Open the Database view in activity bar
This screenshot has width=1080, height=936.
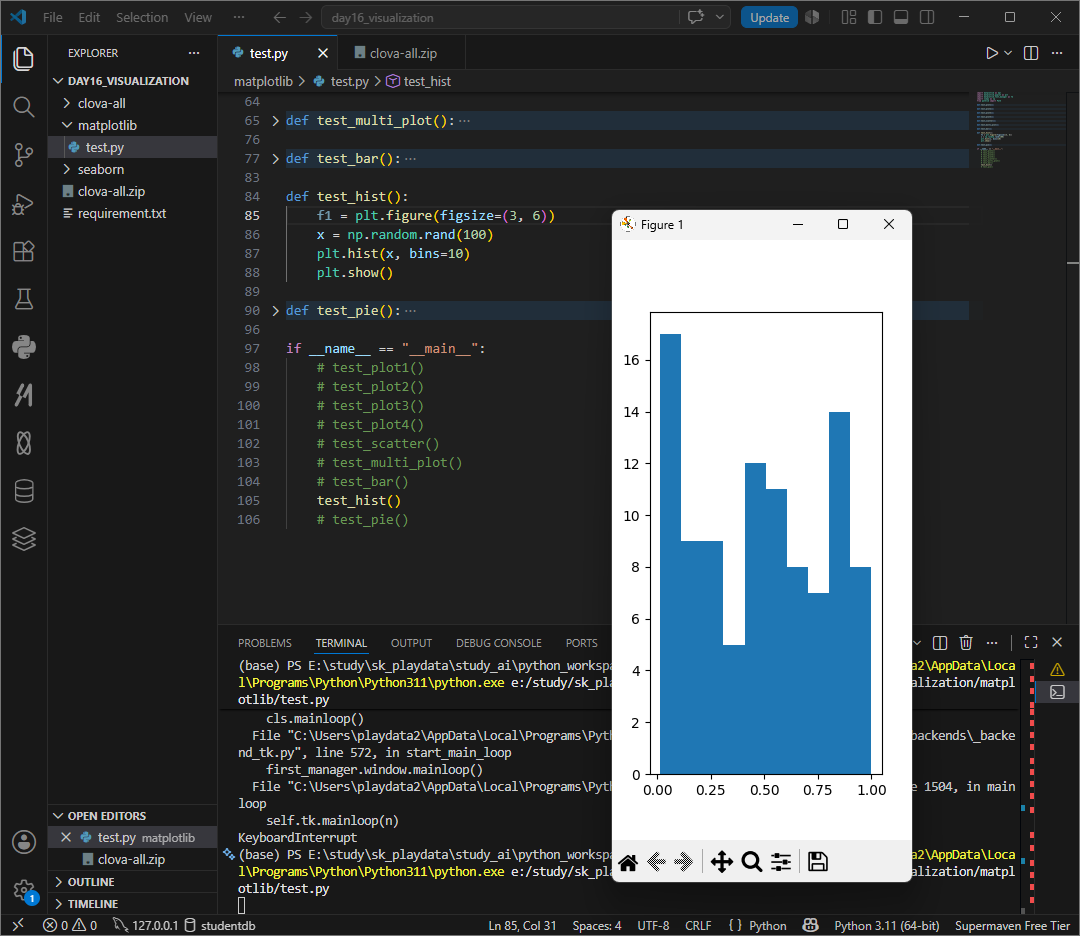[23, 491]
